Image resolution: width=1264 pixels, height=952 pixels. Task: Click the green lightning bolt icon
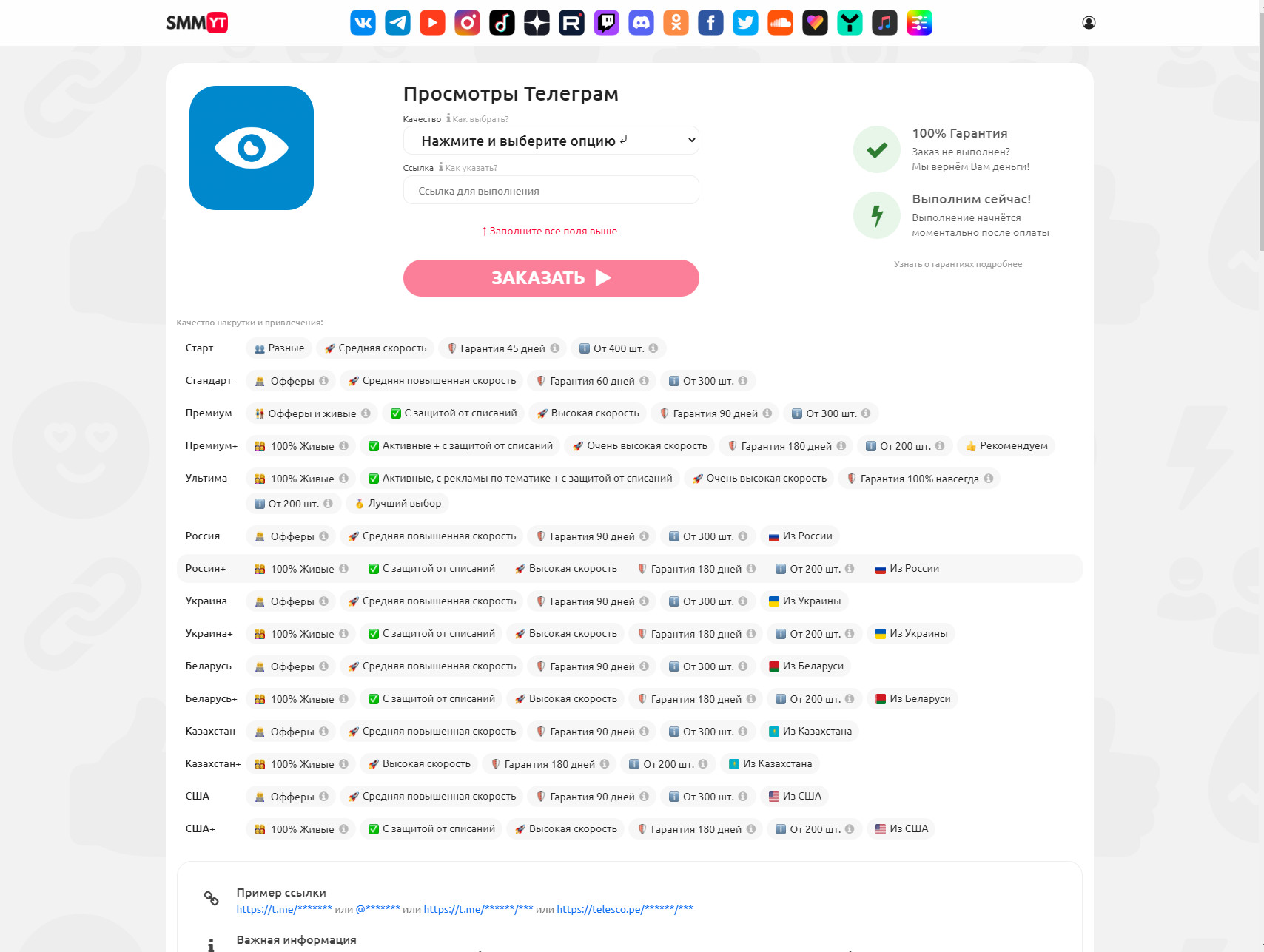click(877, 216)
